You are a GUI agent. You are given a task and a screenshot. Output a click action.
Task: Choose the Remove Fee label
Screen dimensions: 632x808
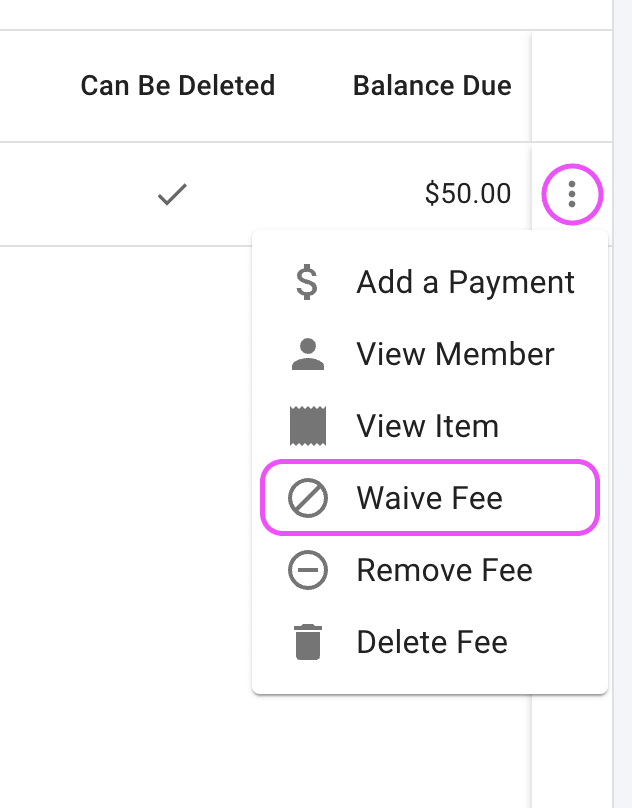(x=444, y=570)
